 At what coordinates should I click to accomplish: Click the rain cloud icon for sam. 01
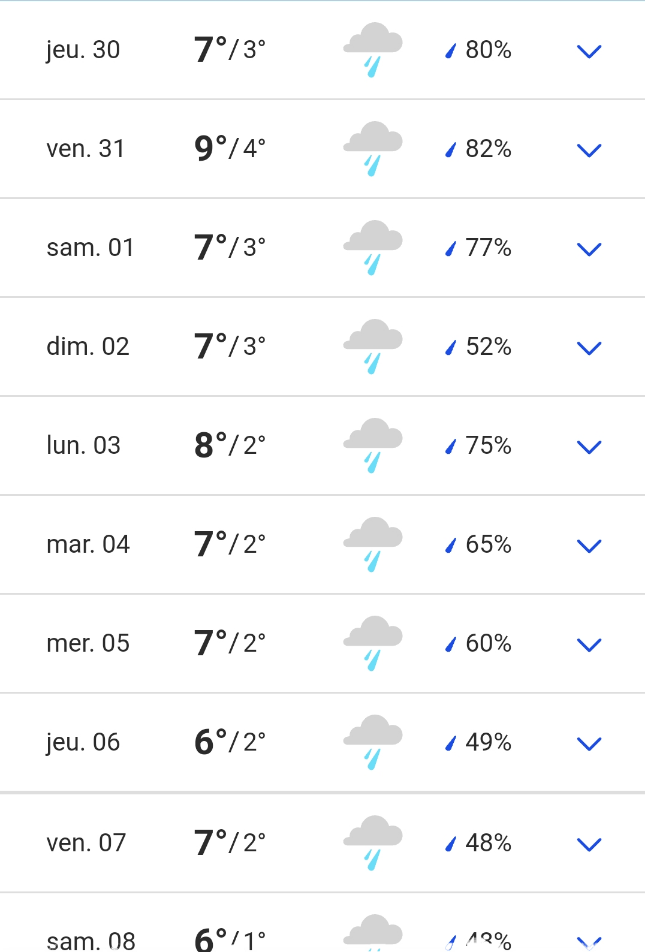pos(373,248)
